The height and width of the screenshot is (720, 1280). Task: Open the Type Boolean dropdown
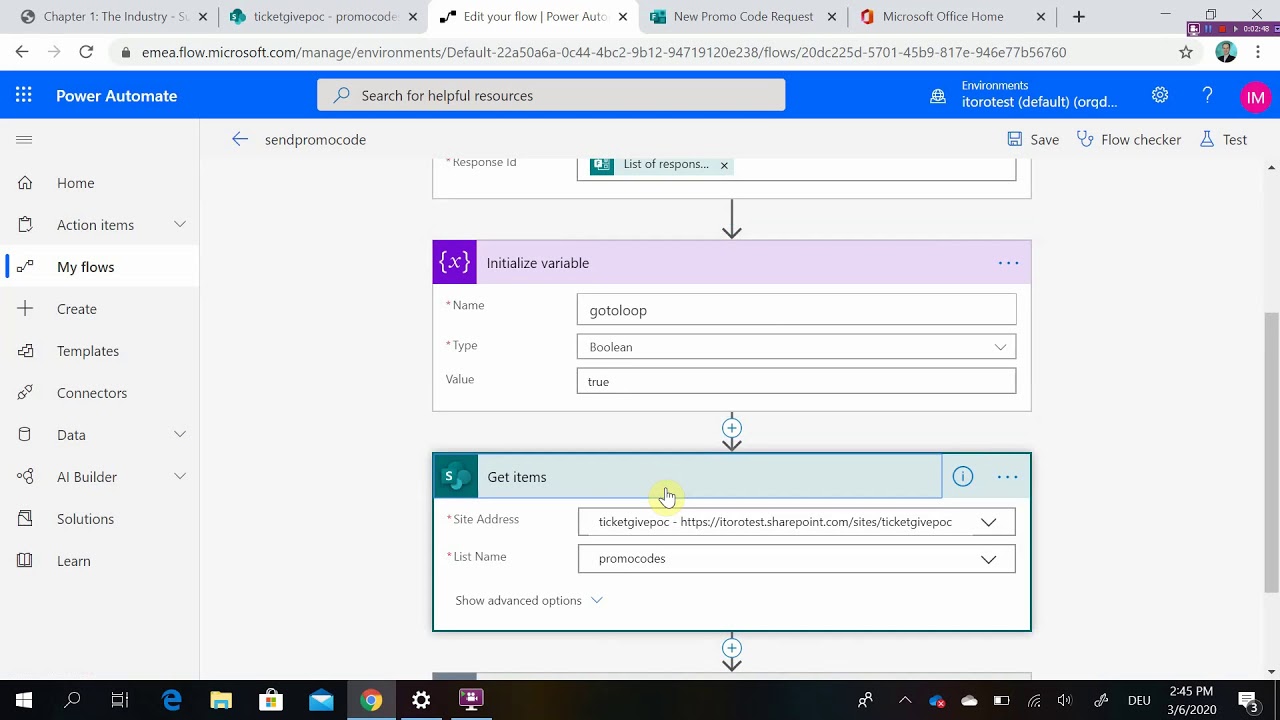[796, 347]
